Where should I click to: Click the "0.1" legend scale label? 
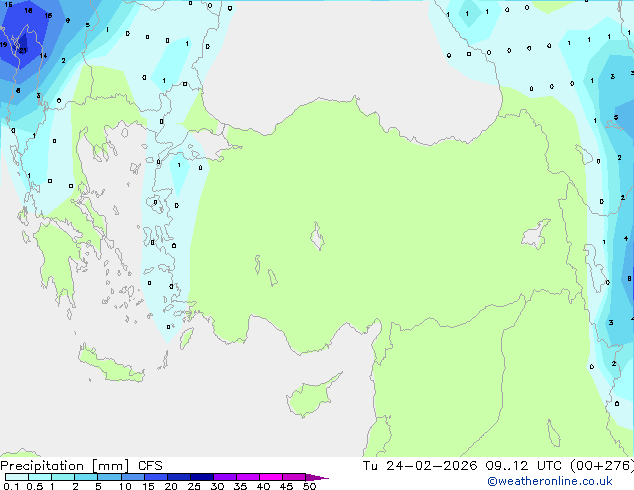pyautogui.click(x=11, y=486)
